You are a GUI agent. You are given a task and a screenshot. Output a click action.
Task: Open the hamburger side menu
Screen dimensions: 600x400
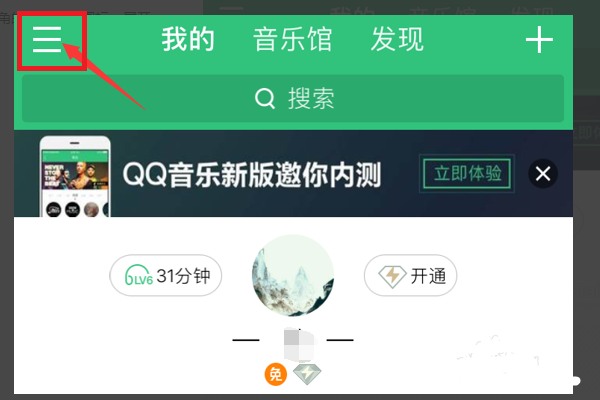(47, 40)
